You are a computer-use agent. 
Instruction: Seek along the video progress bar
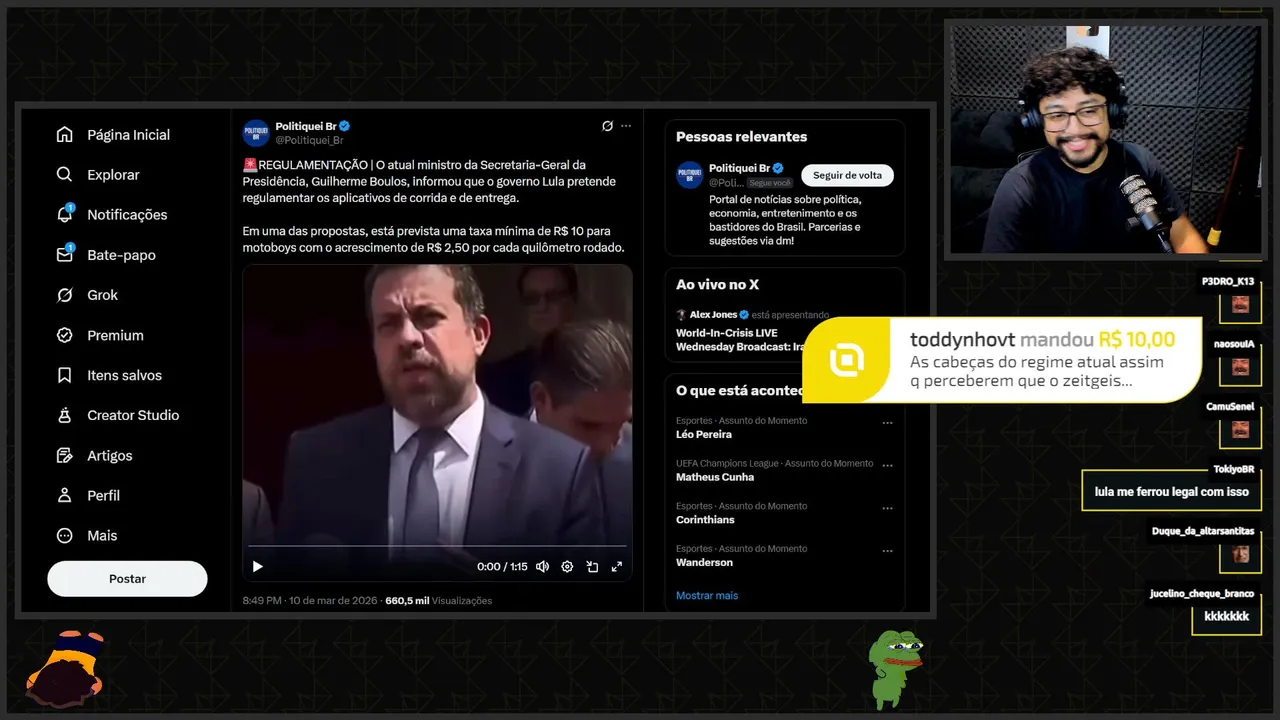(437, 546)
